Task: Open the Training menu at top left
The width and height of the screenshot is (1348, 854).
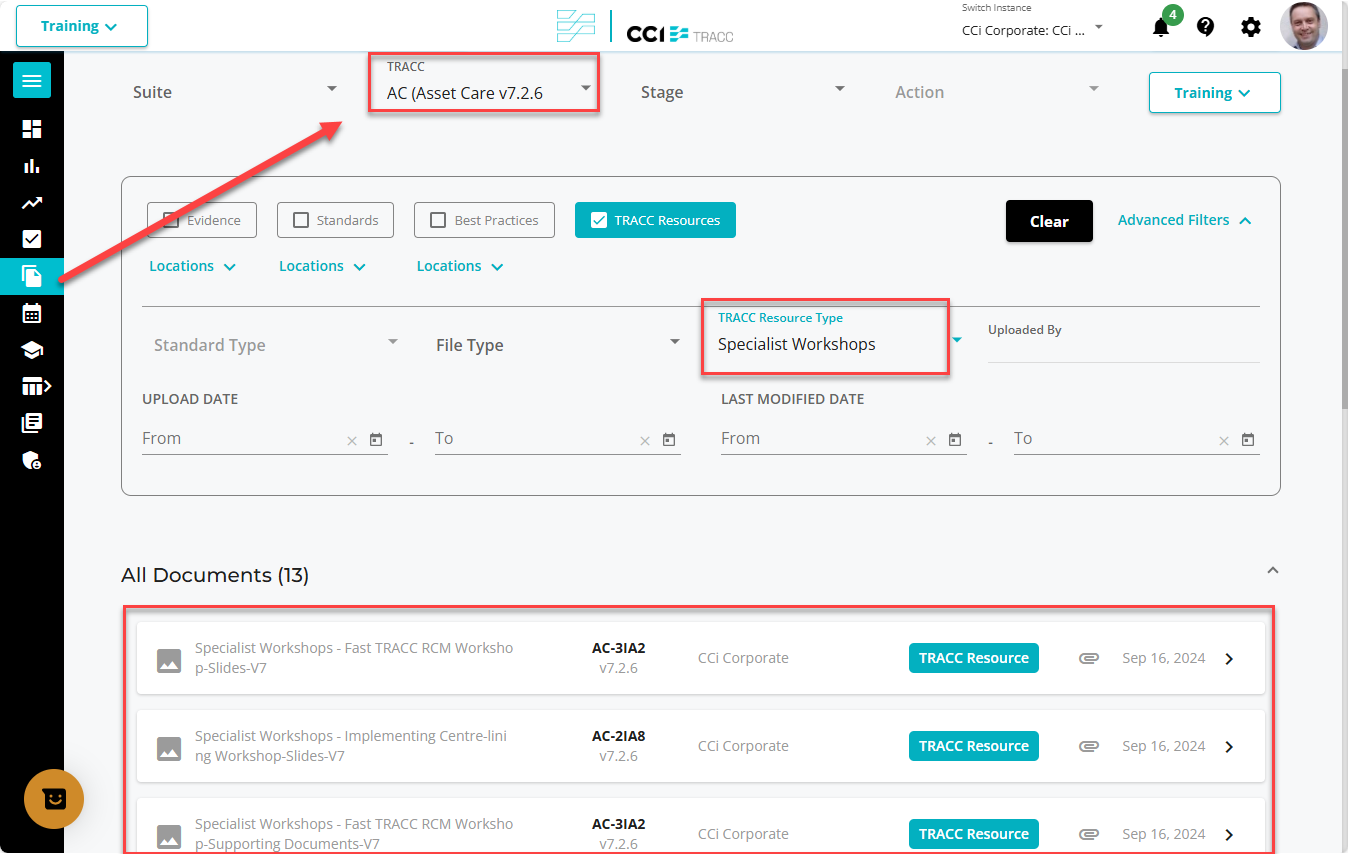Action: (x=81, y=26)
